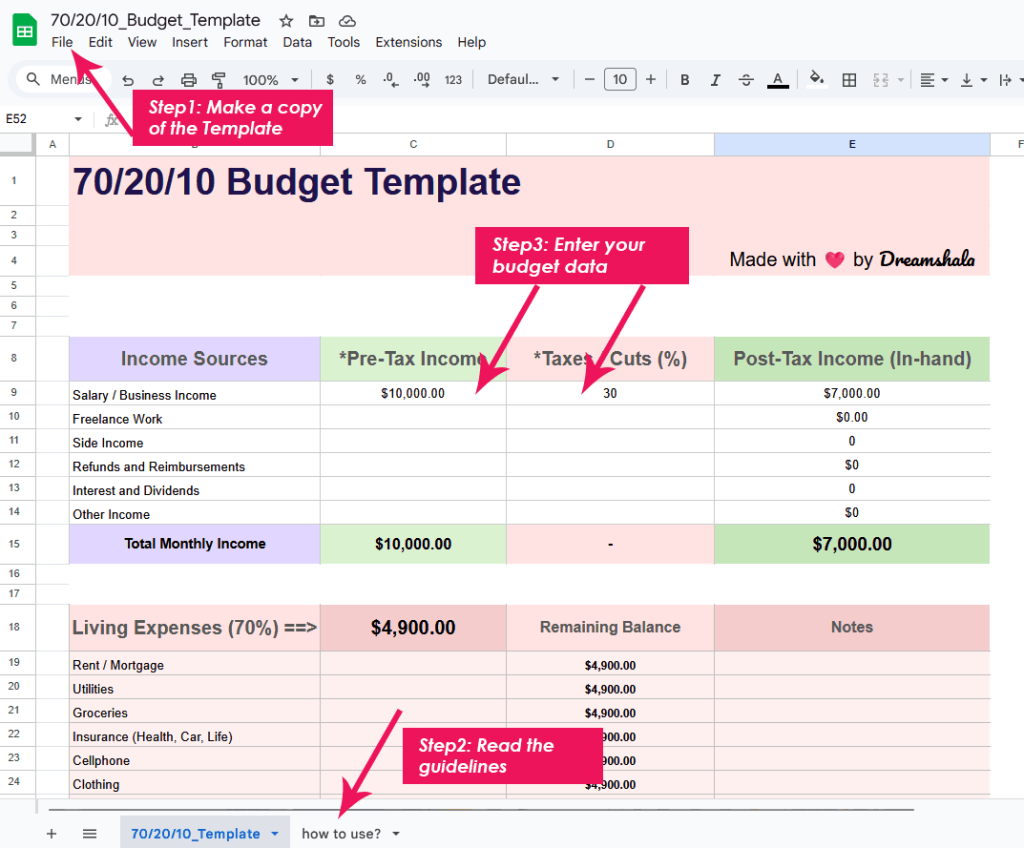Increase decimal places with the toolbar icon

pyautogui.click(x=421, y=79)
